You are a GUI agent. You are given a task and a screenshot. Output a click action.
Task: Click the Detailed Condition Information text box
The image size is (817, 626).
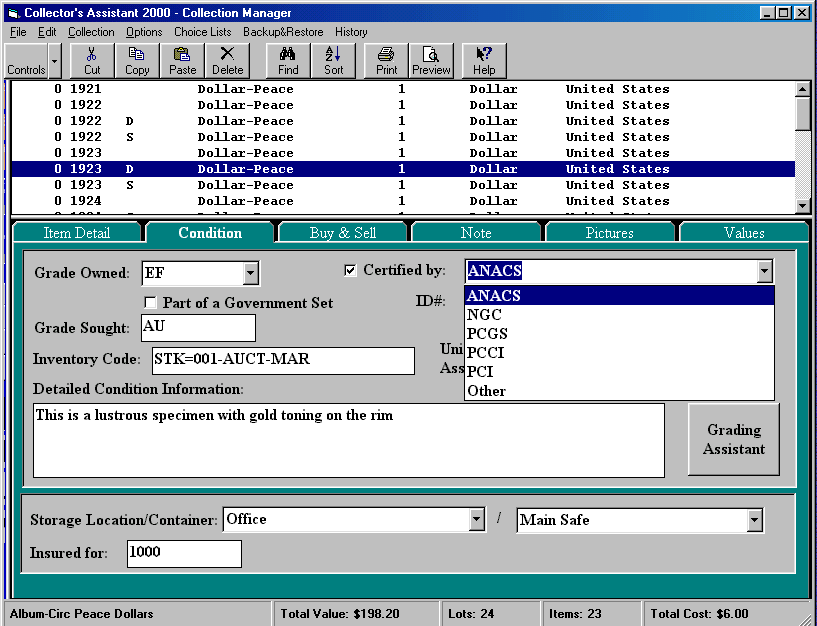tap(349, 440)
